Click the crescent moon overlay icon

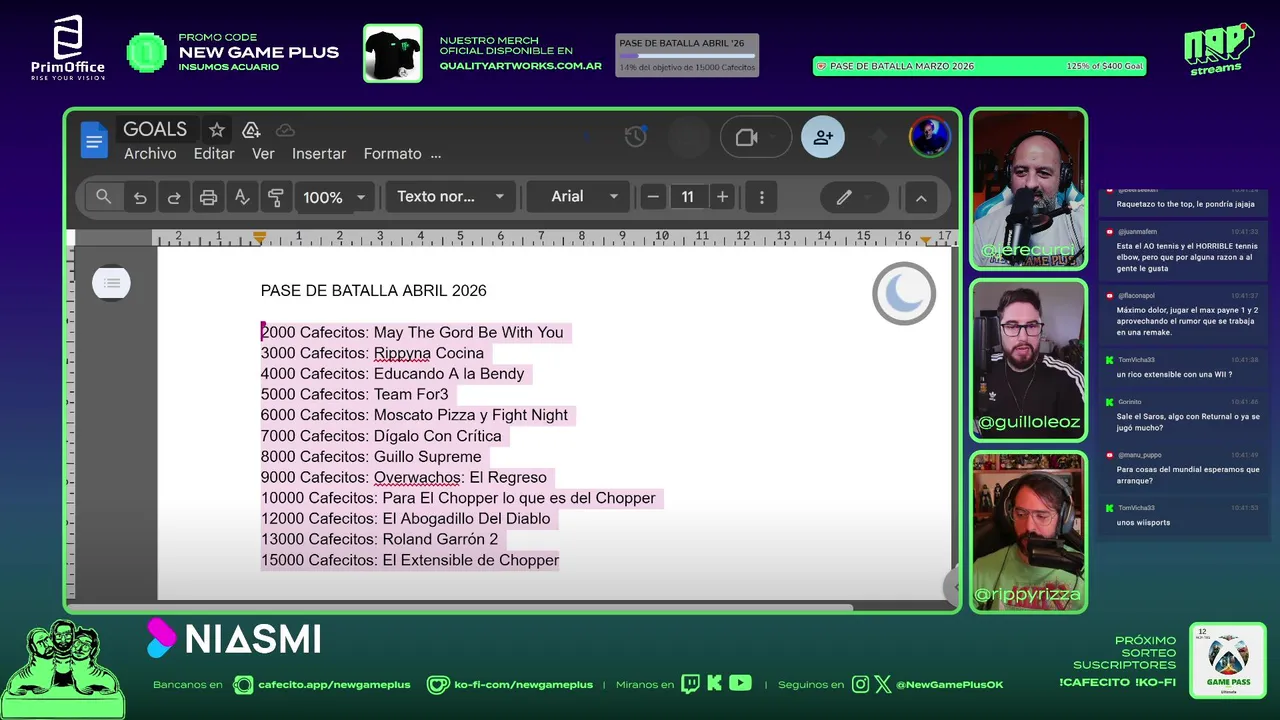click(904, 293)
